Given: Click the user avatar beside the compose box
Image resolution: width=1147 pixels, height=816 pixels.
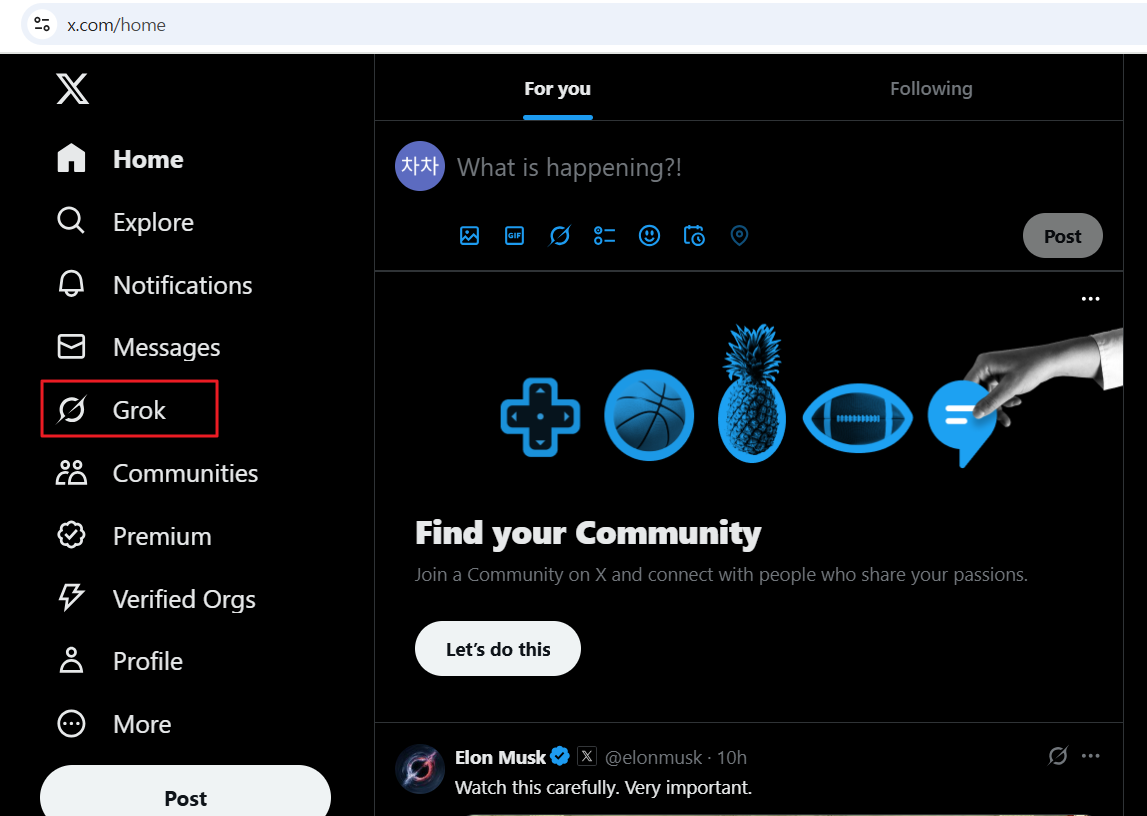Looking at the screenshot, I should 420,166.
